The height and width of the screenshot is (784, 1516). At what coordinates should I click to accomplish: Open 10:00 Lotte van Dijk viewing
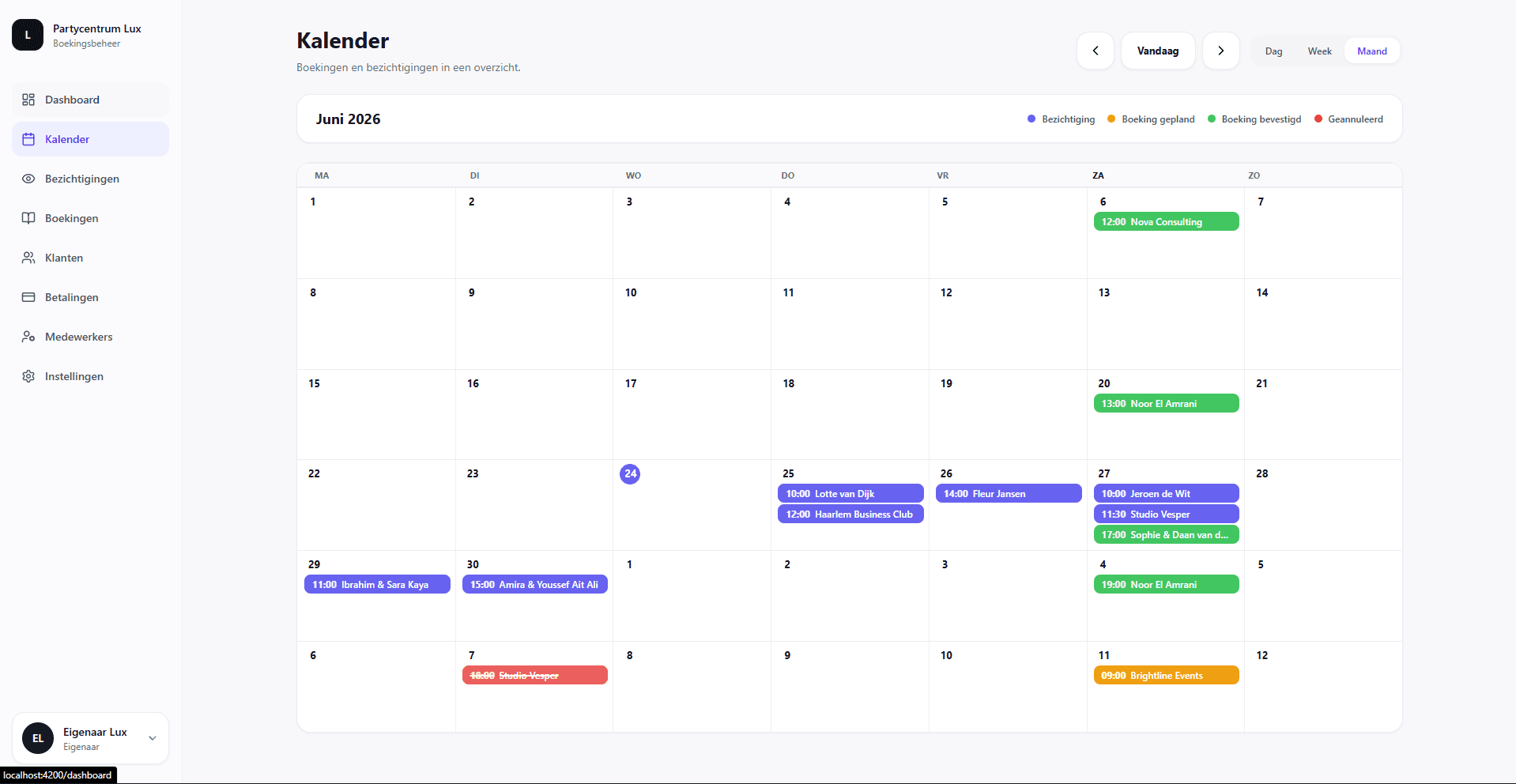tap(850, 493)
